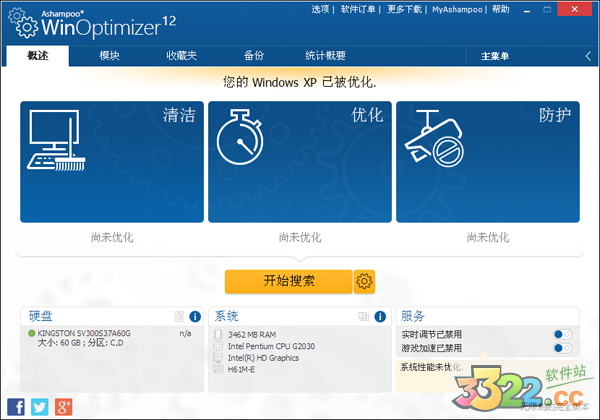The height and width of the screenshot is (420, 600).
Task: Open the Google+ page icon
Action: 64,407
